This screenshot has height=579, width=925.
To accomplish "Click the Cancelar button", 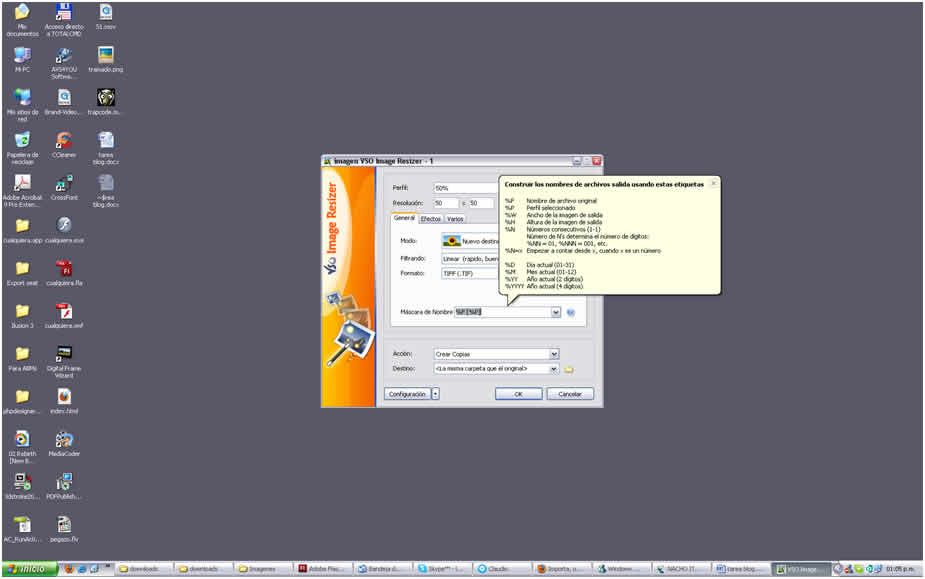I will click(x=570, y=394).
